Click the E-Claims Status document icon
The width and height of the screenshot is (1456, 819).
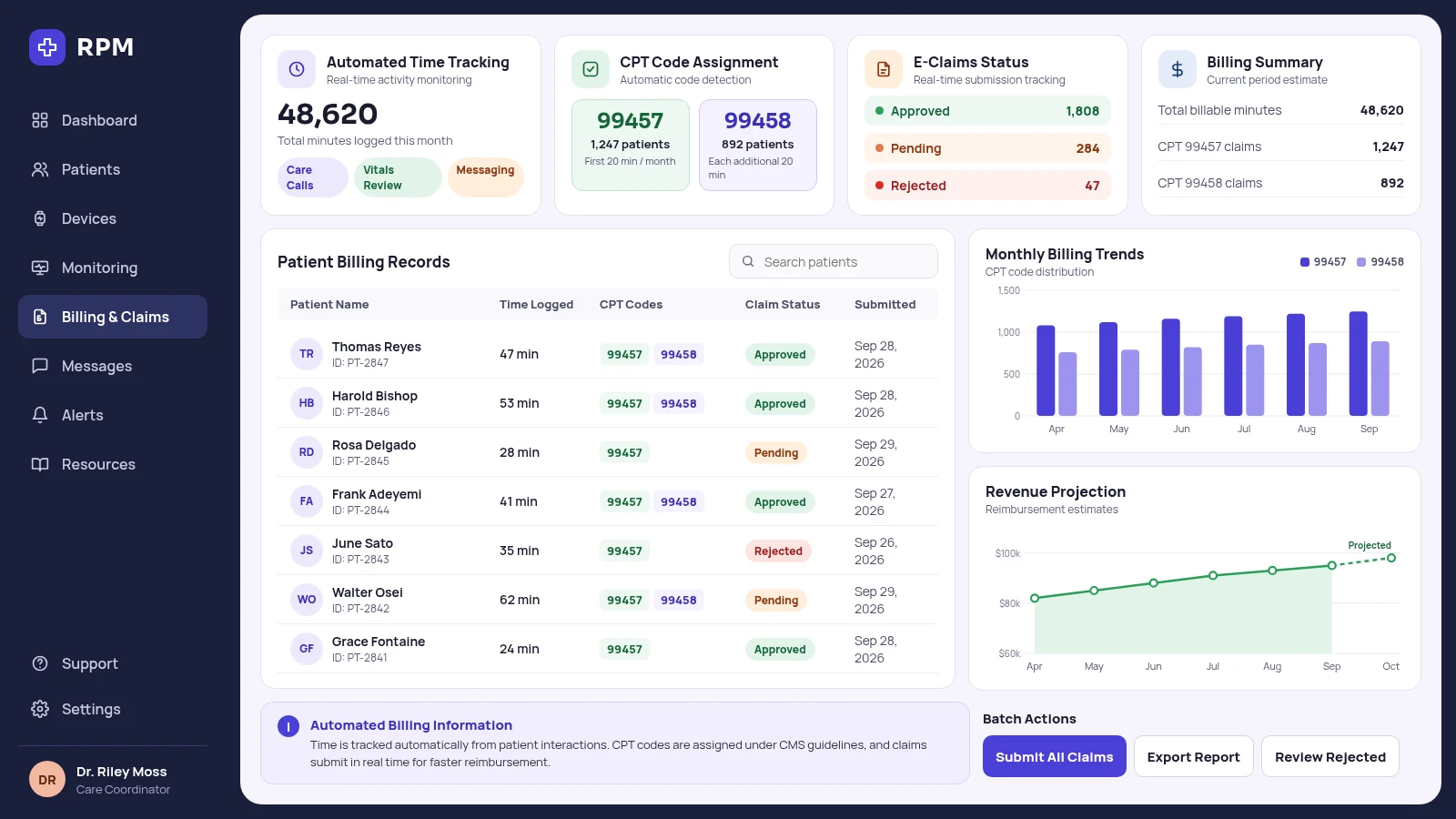click(x=884, y=69)
